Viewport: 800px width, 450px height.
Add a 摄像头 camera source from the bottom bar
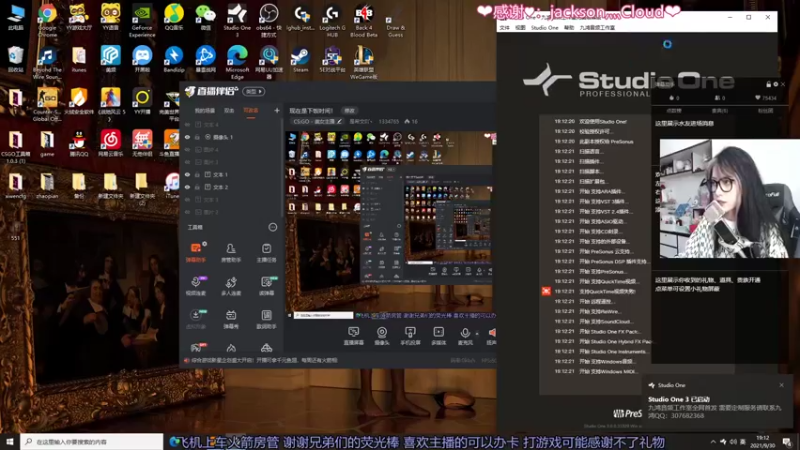(382, 336)
